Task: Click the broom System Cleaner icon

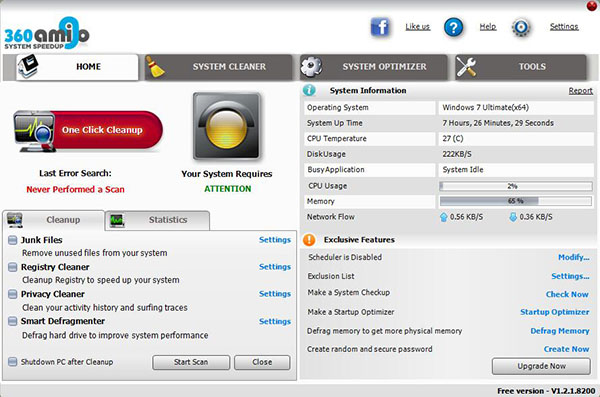Action: point(155,67)
